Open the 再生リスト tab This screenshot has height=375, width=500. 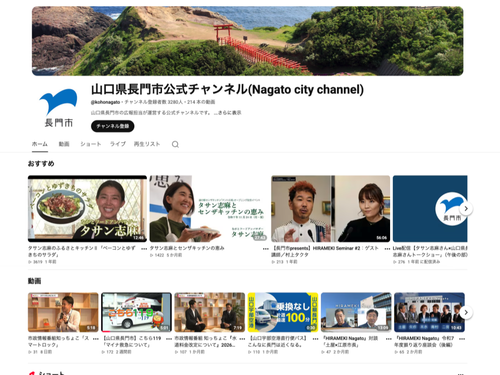[147, 144]
